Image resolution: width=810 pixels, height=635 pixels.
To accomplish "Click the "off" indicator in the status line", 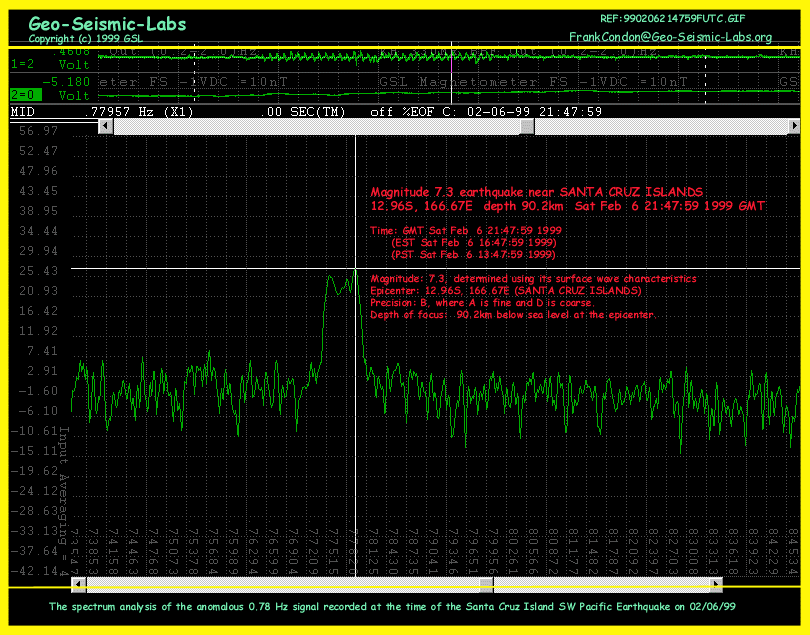I will 382,112.
